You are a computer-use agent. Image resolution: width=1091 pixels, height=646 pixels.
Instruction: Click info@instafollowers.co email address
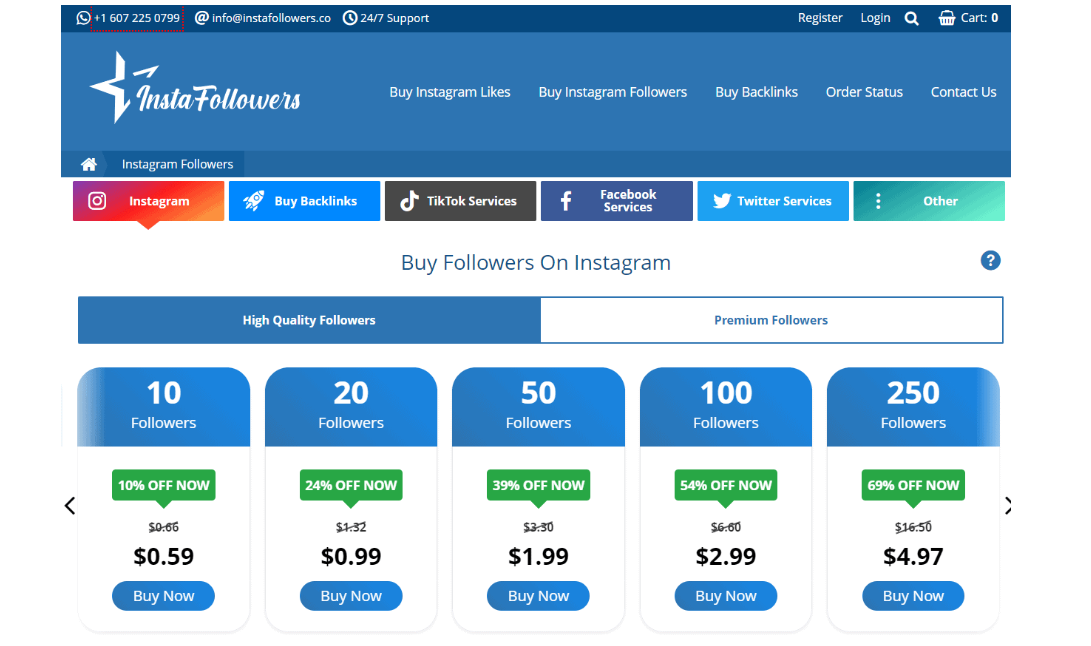click(x=271, y=18)
